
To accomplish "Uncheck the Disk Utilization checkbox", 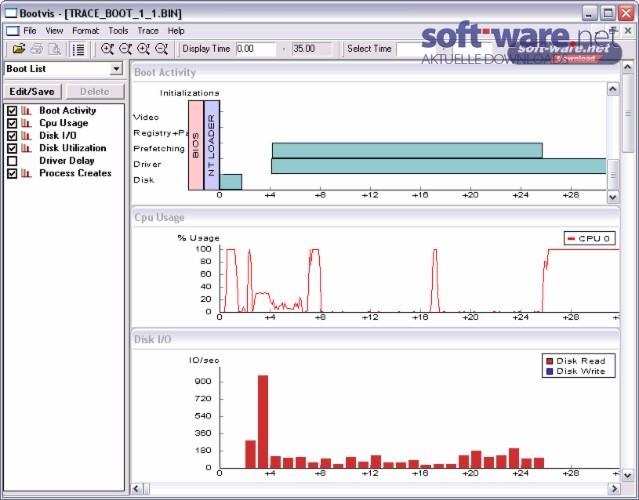I will click(12, 148).
